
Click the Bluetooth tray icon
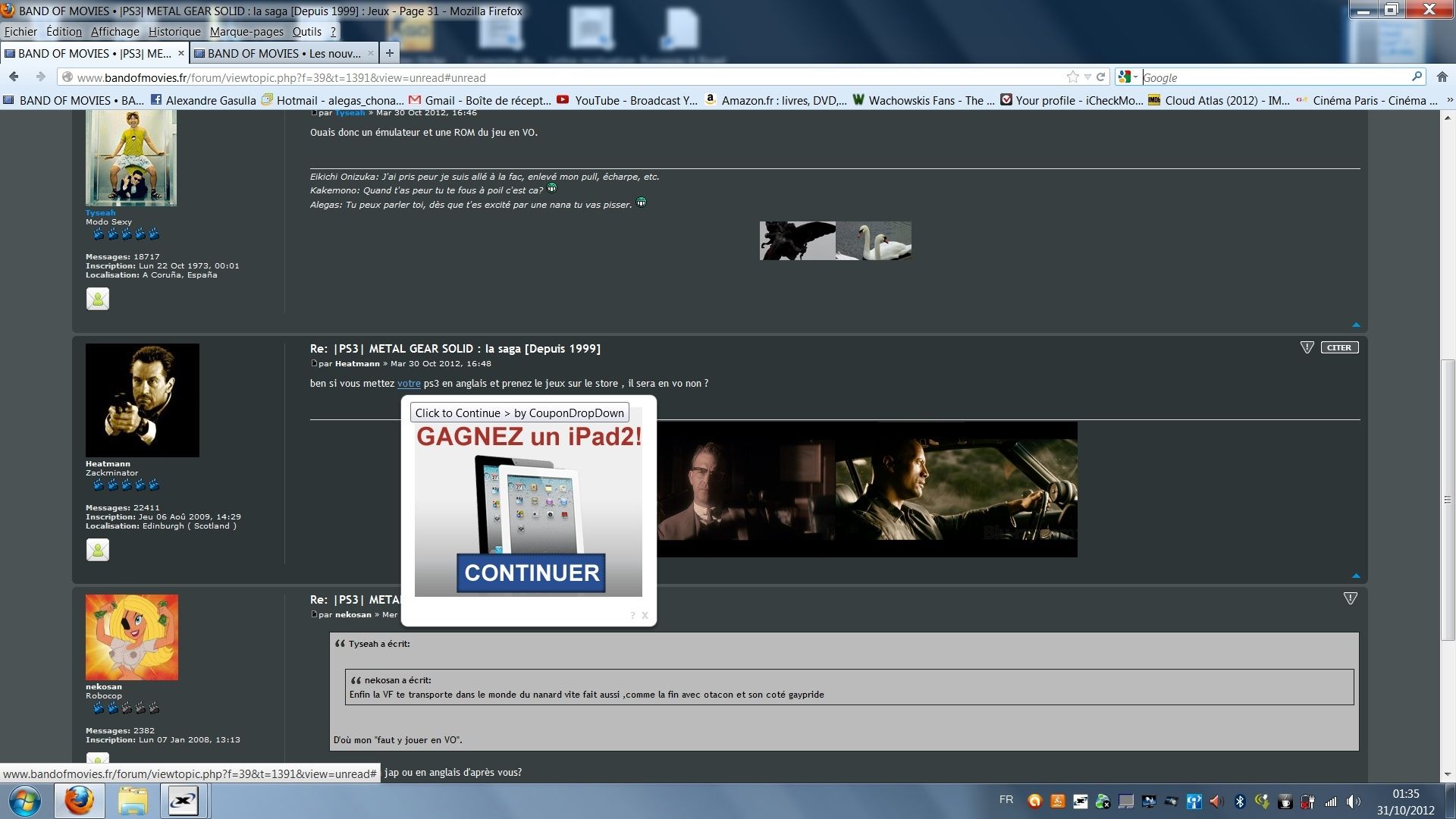tap(1240, 802)
